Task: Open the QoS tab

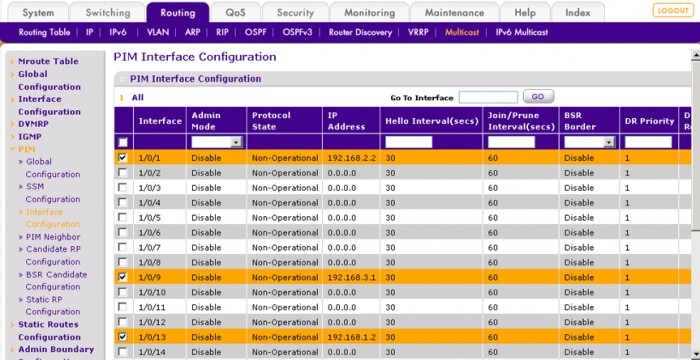Action: 235,13
